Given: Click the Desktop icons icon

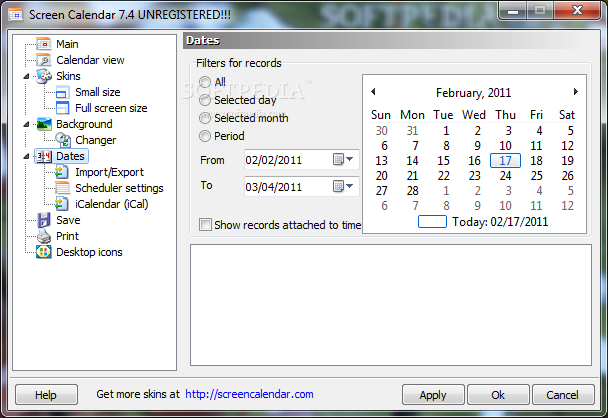Looking at the screenshot, I should pos(43,252).
